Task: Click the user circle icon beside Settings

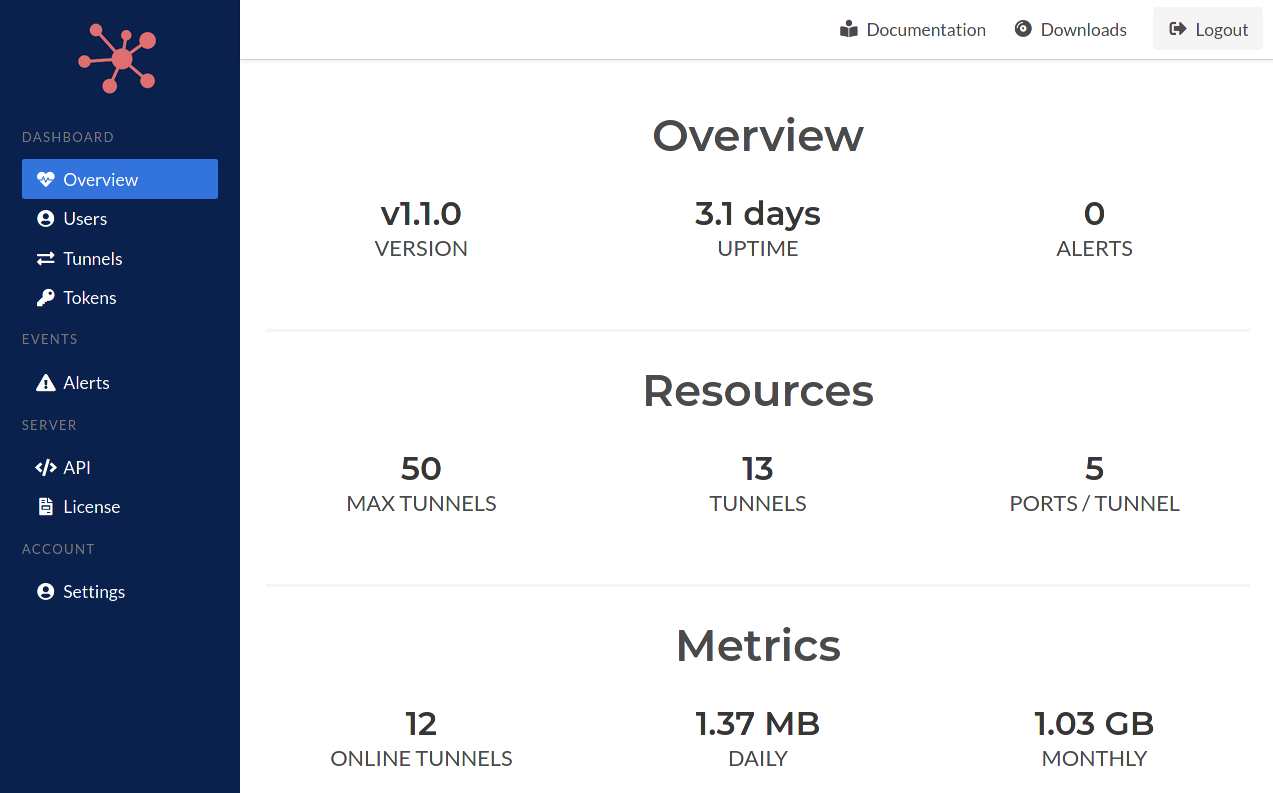Action: tap(45, 592)
